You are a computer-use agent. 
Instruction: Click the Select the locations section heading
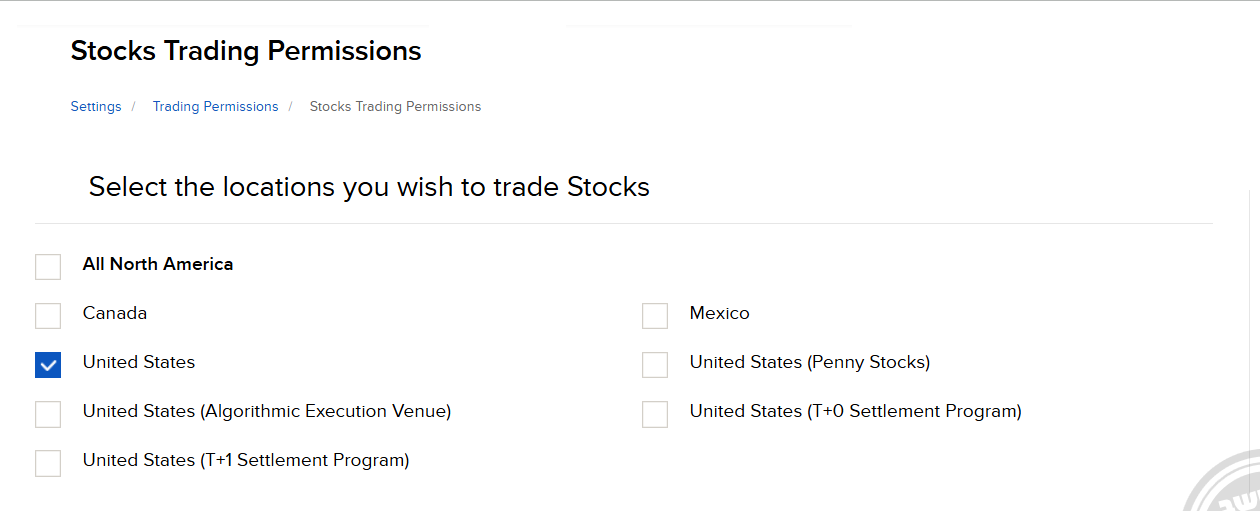click(x=369, y=187)
